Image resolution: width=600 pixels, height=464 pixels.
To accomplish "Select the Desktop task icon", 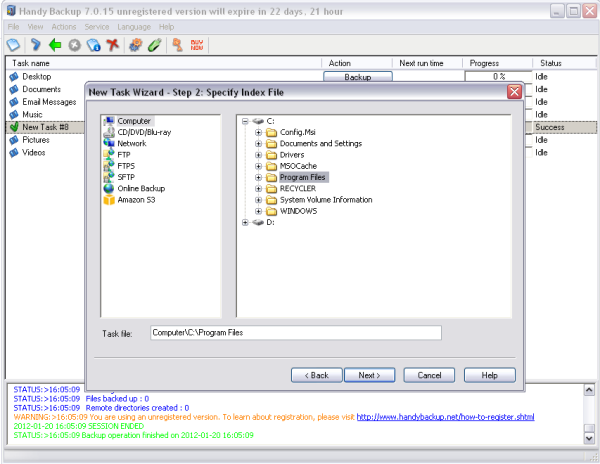I will tap(14, 77).
